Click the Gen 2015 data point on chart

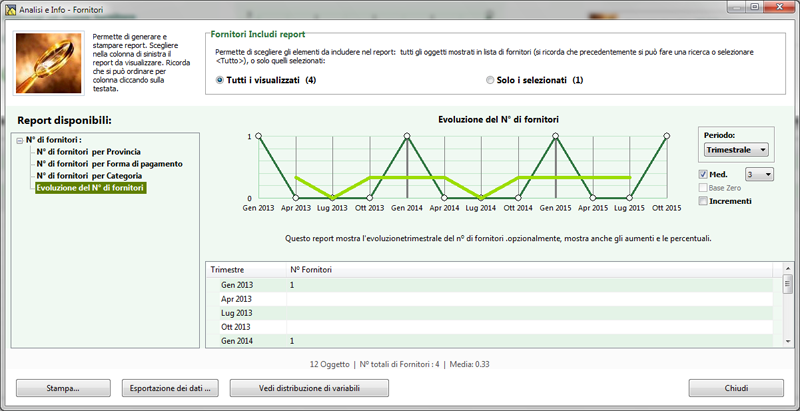coord(556,136)
